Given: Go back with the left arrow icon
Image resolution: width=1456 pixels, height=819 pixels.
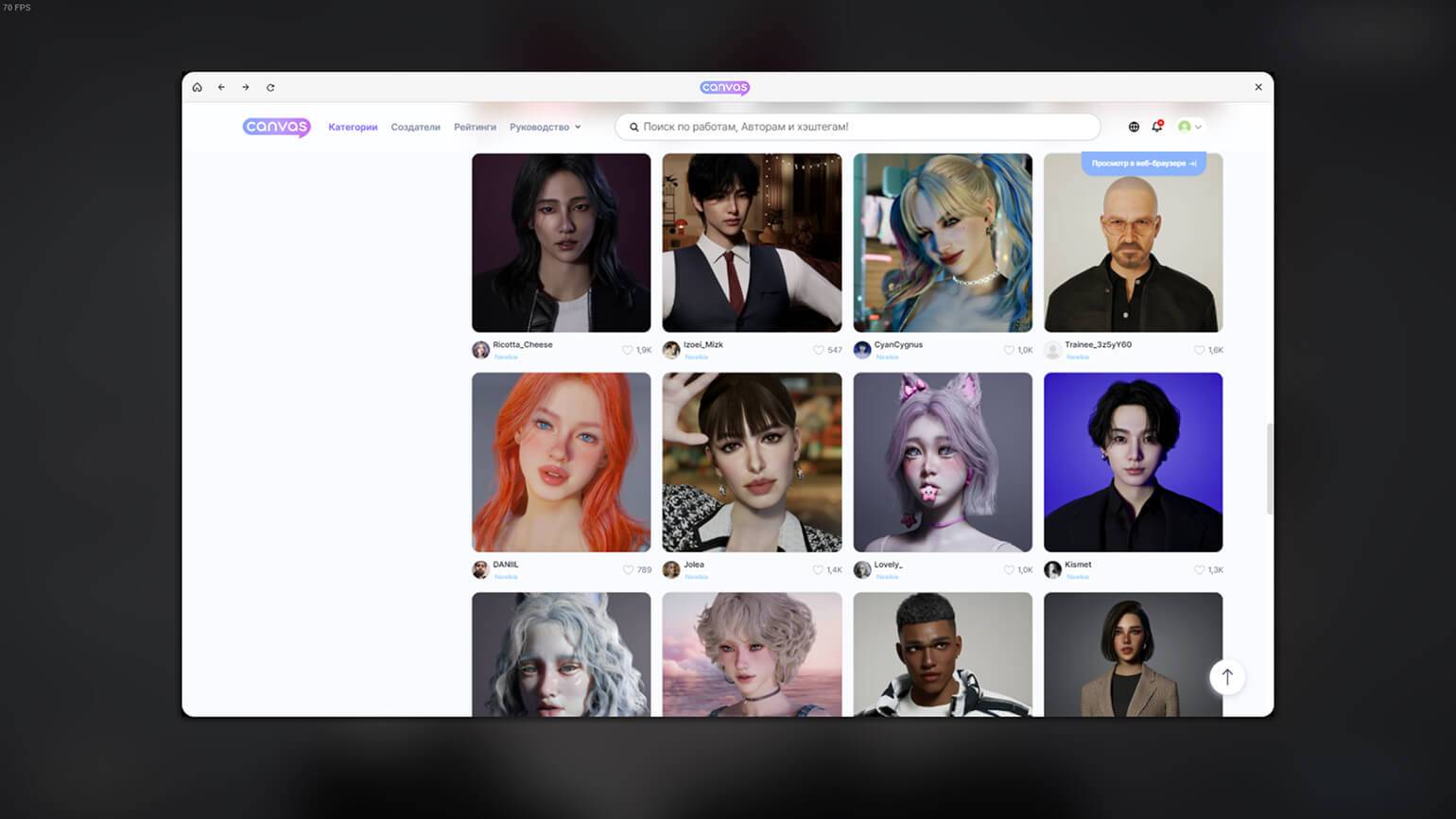Looking at the screenshot, I should tap(221, 87).
